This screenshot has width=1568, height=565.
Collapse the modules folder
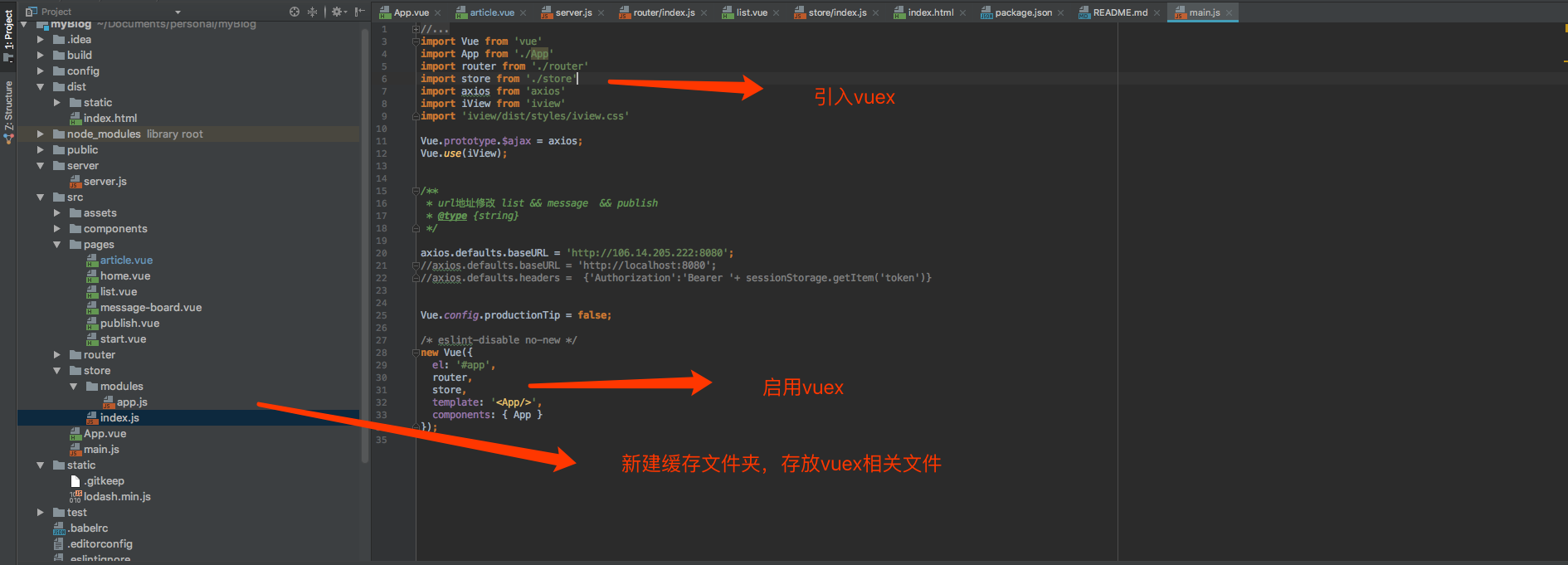tap(73, 386)
